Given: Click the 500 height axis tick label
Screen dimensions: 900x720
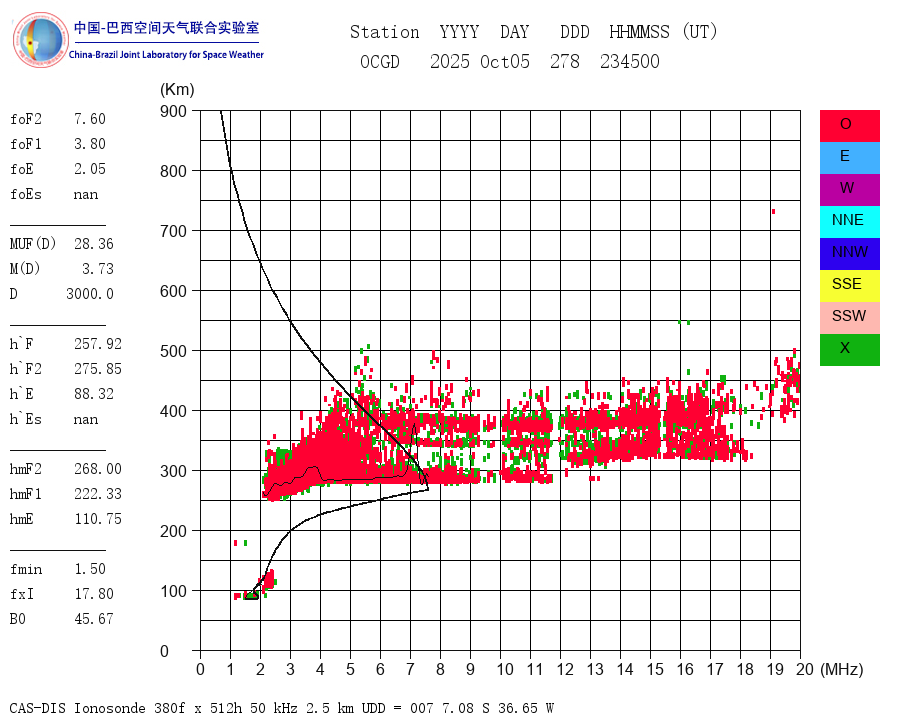Looking at the screenshot, I should pos(173,351).
